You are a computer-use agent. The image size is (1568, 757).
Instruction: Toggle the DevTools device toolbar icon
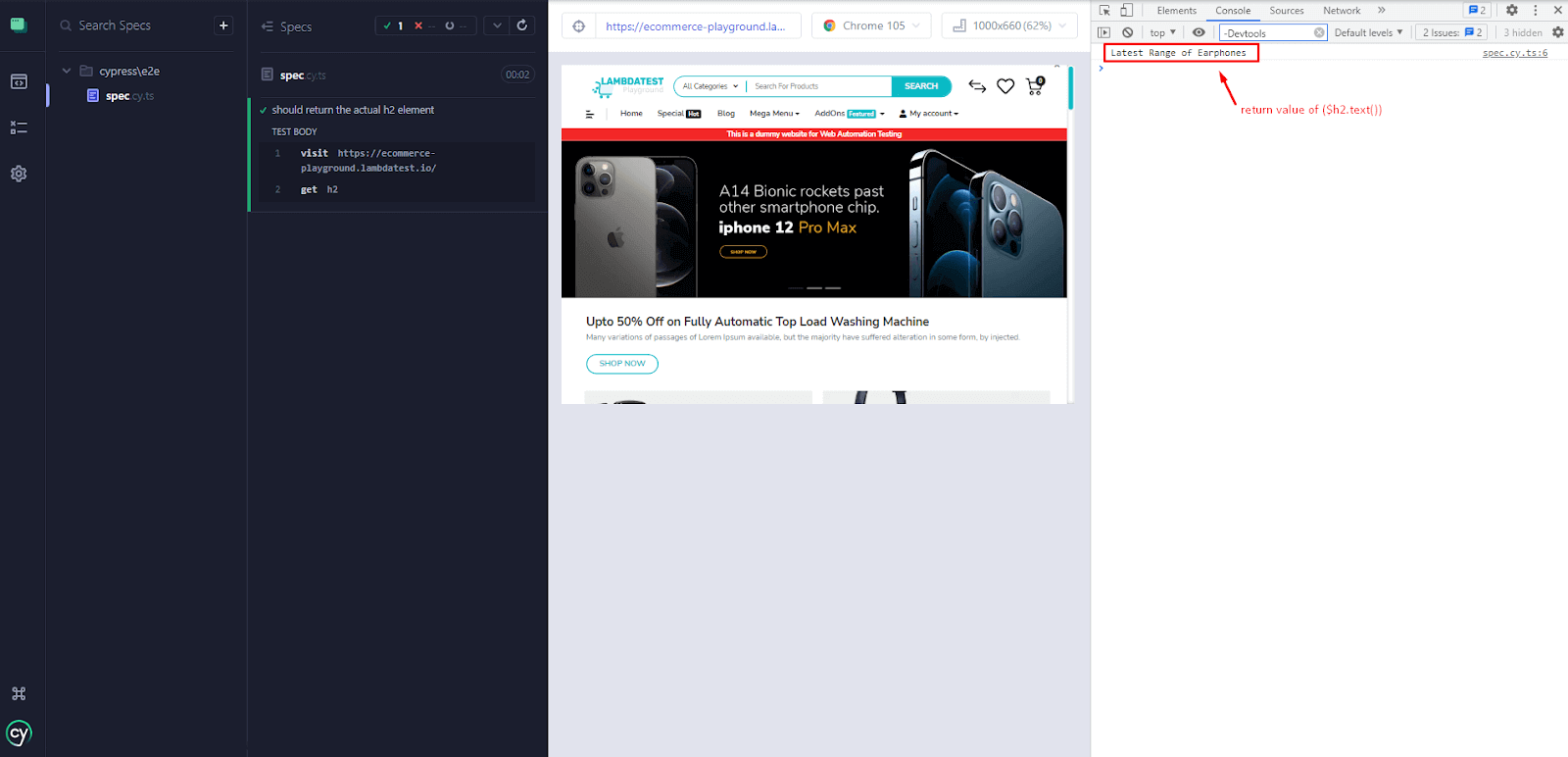click(x=1126, y=10)
